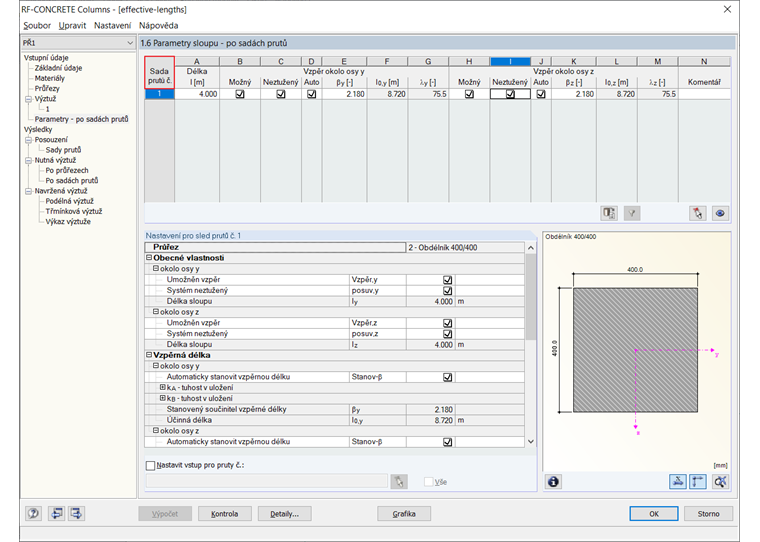This screenshot has height=542, width=760.
Task: Click the reset zoom icon in preview
Action: [x=719, y=481]
